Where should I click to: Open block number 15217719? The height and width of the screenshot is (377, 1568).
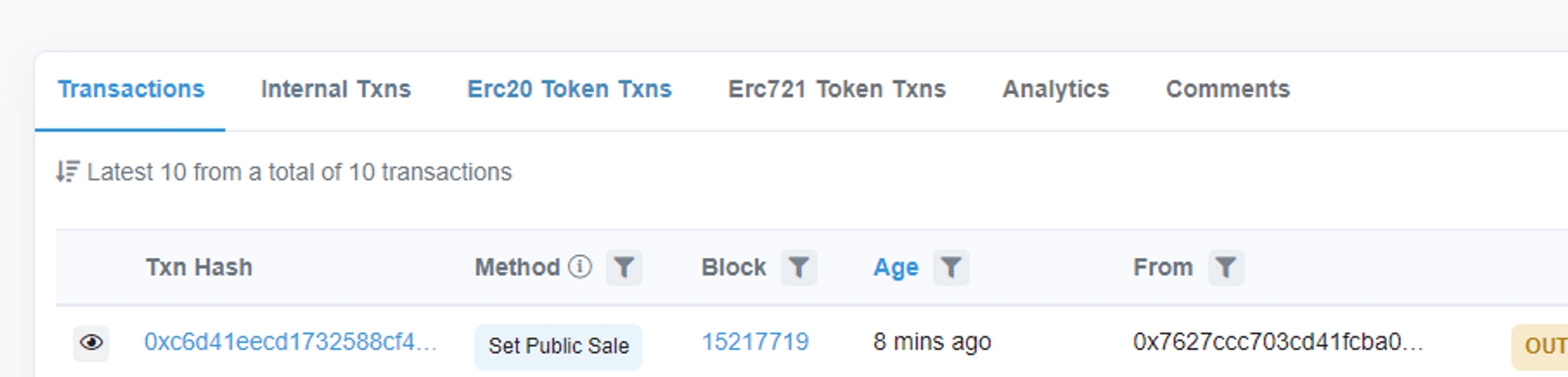[754, 343]
